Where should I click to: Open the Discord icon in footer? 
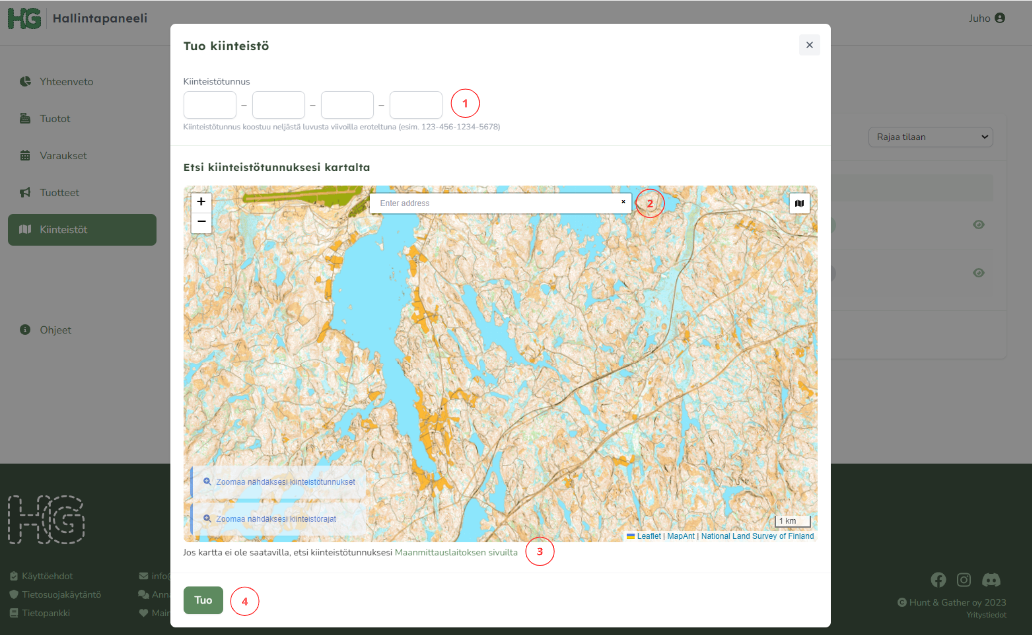[991, 580]
